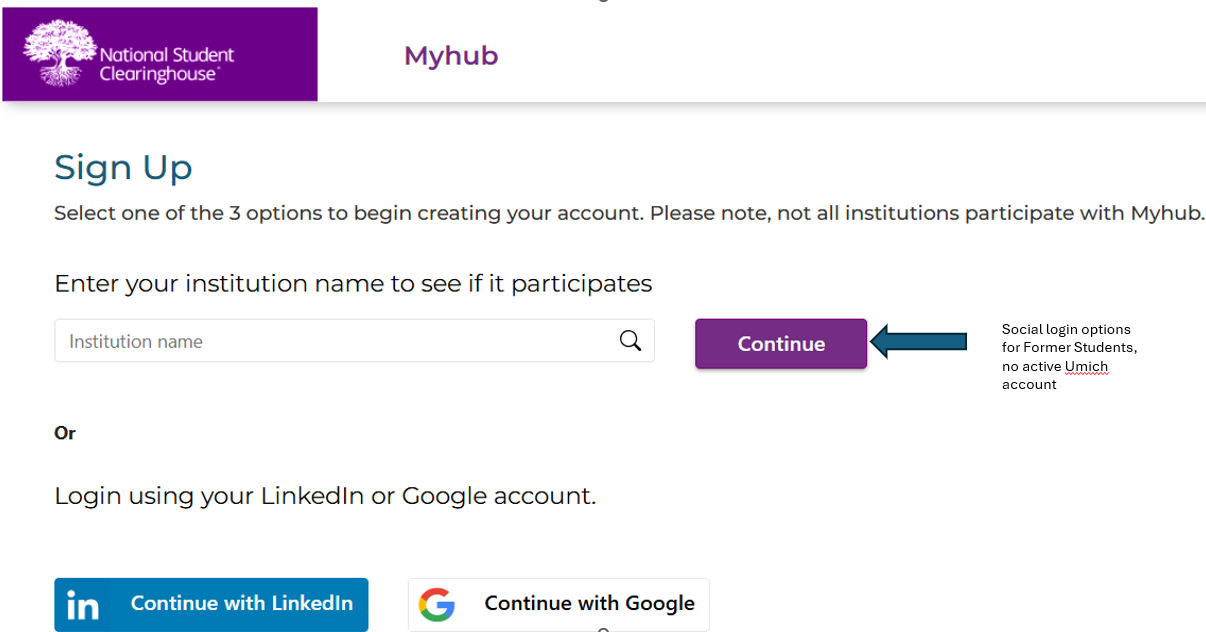Click the search magnifier icon in institution field
Viewport: 1206px width, 632px height.
[x=630, y=341]
